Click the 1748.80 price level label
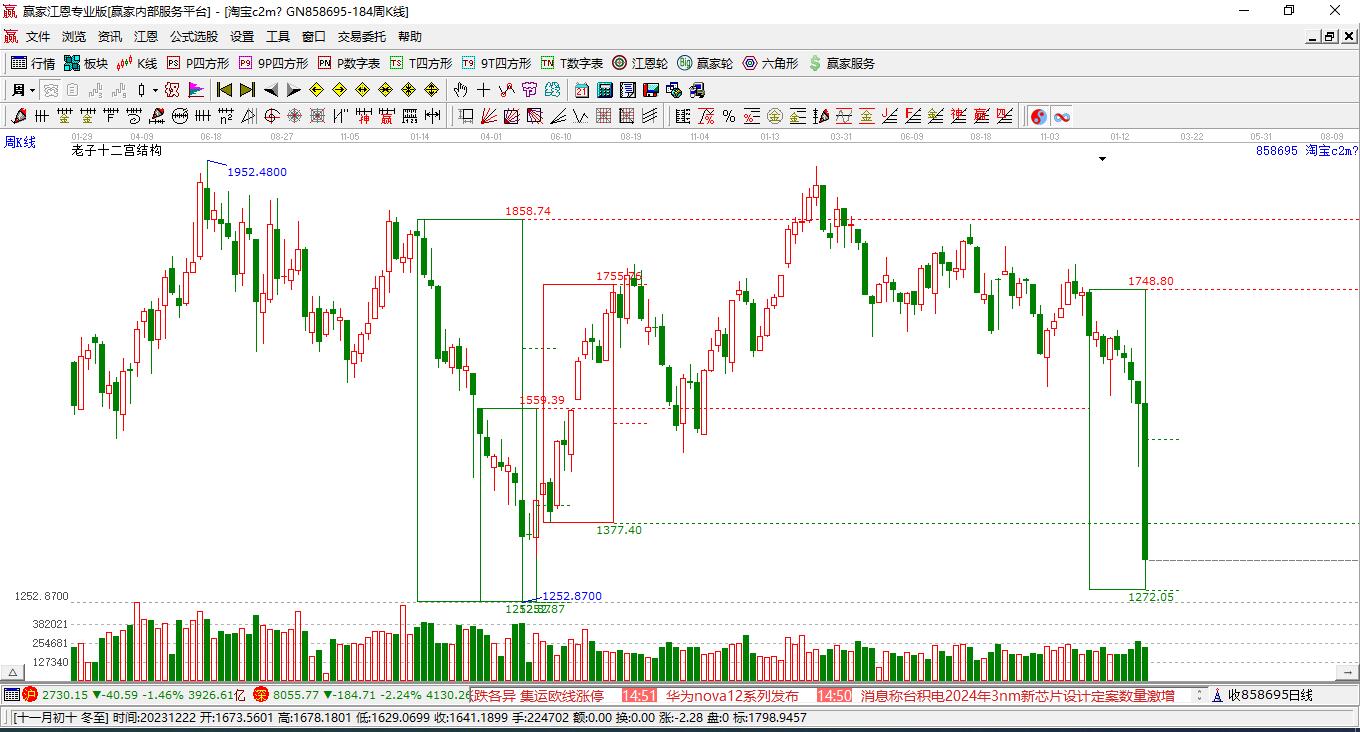The height and width of the screenshot is (732, 1360). (x=1151, y=281)
